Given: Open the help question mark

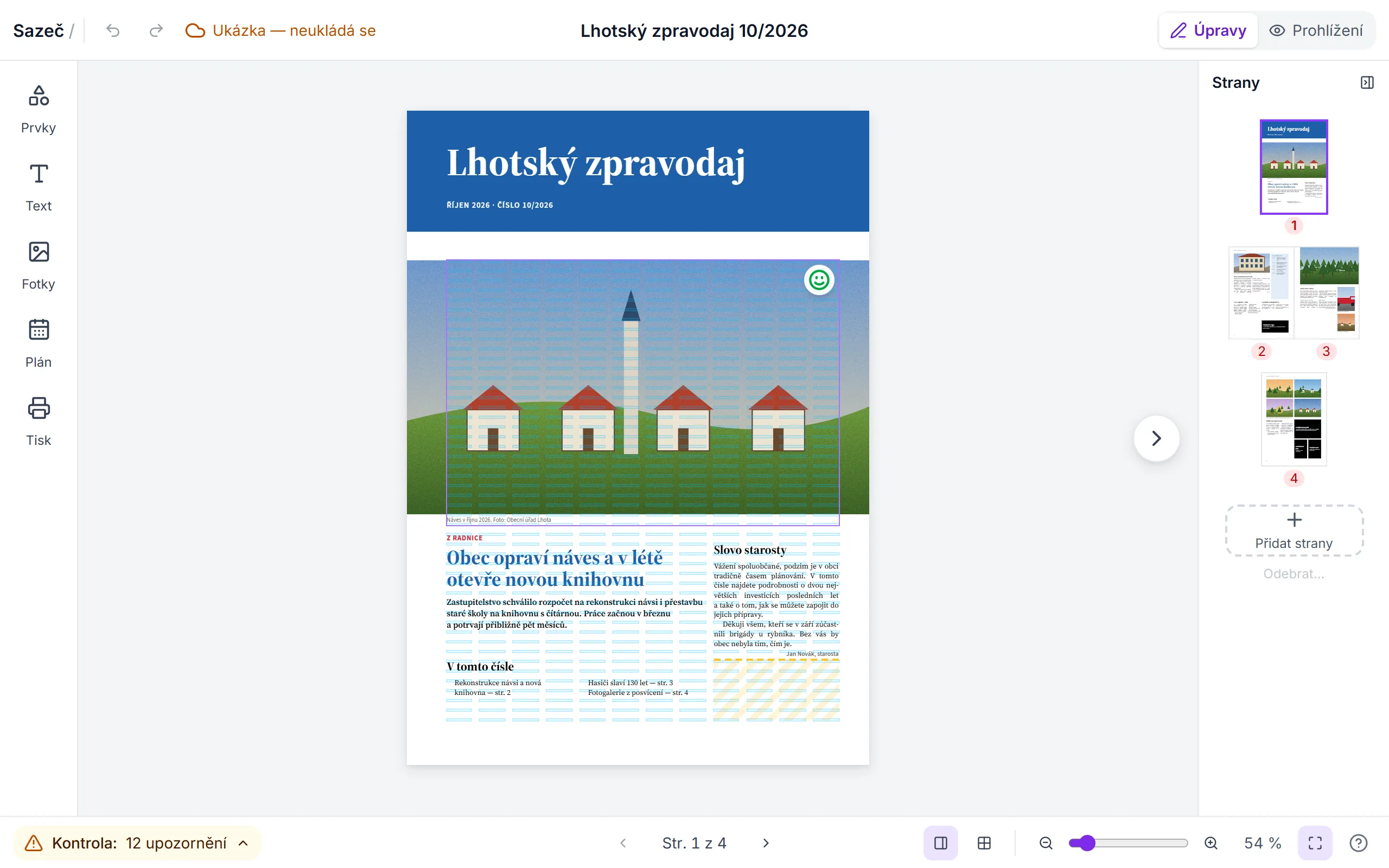Looking at the screenshot, I should [1358, 843].
